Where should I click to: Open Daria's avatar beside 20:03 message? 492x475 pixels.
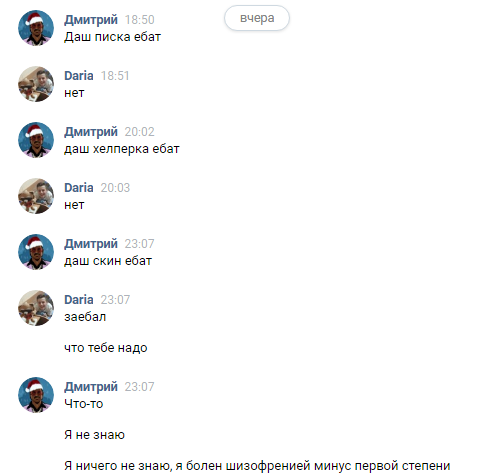[36, 196]
